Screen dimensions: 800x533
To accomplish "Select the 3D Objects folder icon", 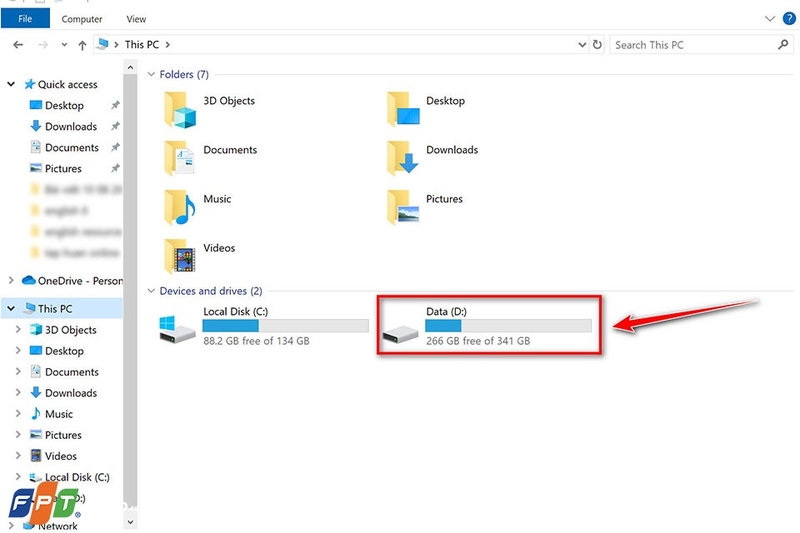I will pyautogui.click(x=180, y=109).
